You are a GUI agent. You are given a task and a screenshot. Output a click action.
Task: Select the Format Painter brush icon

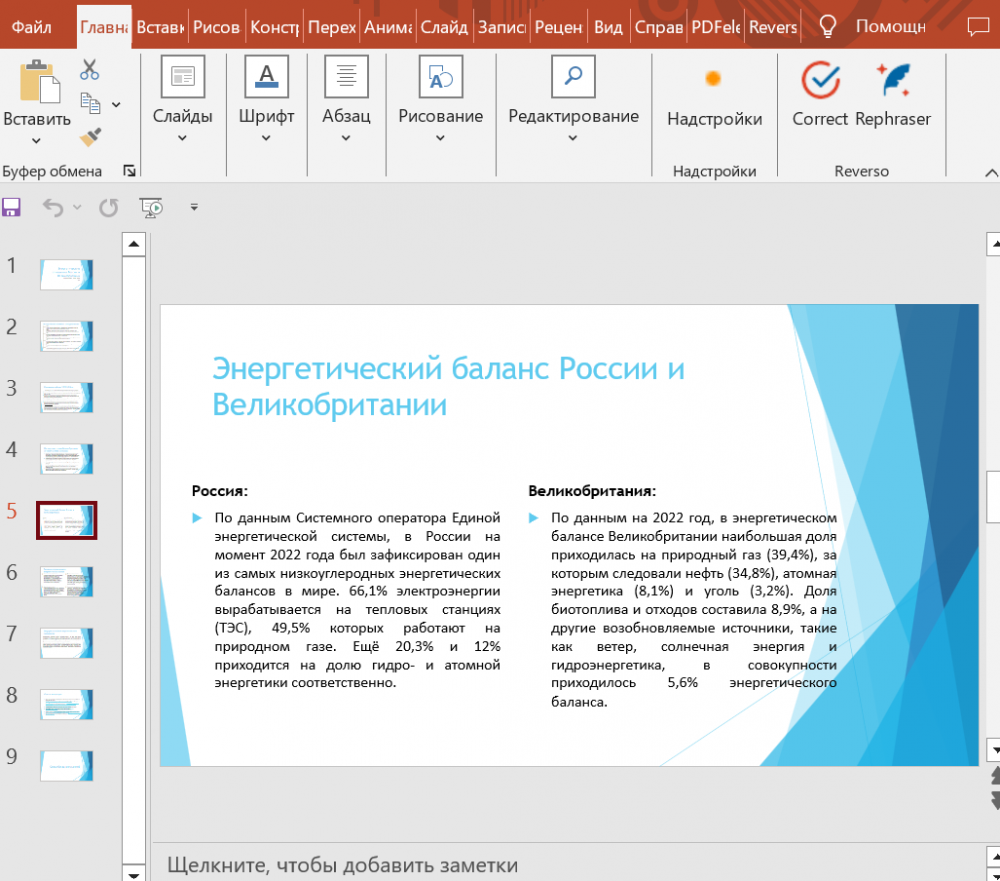click(90, 136)
